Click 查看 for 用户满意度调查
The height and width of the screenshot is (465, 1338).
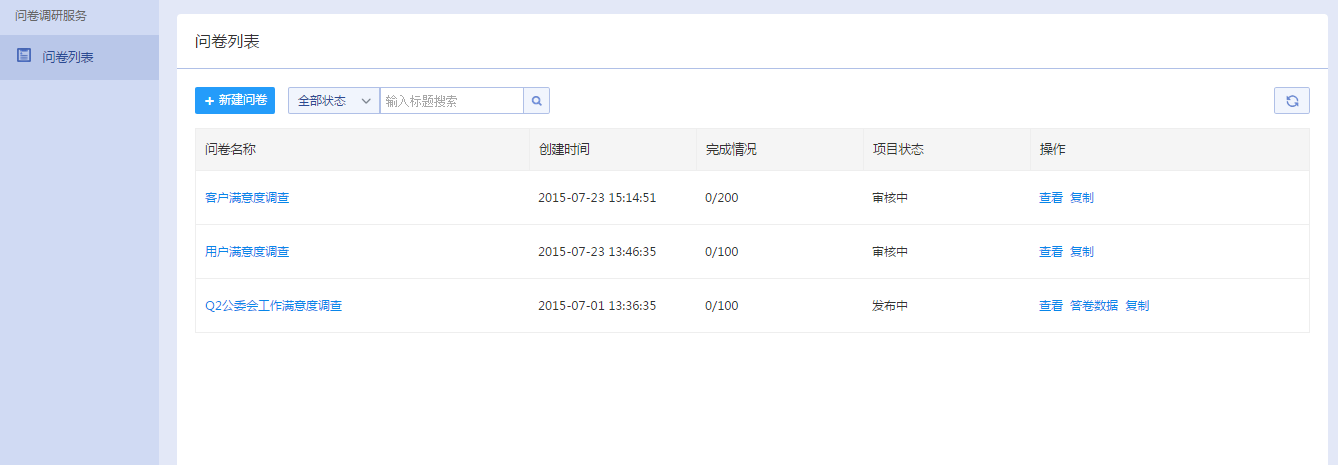(x=1051, y=252)
